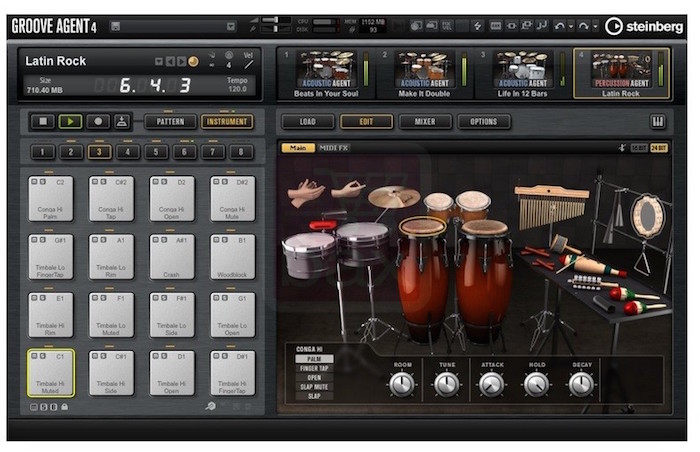Click the lightning bolt icon in toolbar
Screen dimensions: 700x452
[x=477, y=26]
